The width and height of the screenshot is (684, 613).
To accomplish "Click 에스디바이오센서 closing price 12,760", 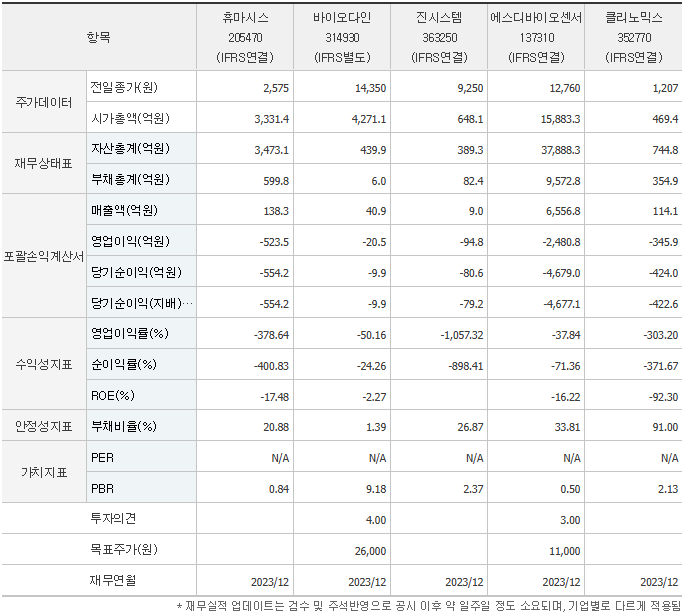I will pyautogui.click(x=565, y=88).
